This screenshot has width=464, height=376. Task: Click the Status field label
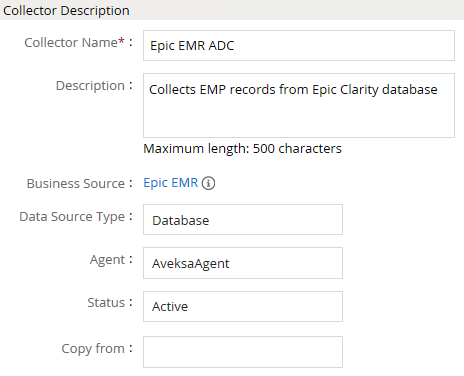(x=106, y=303)
